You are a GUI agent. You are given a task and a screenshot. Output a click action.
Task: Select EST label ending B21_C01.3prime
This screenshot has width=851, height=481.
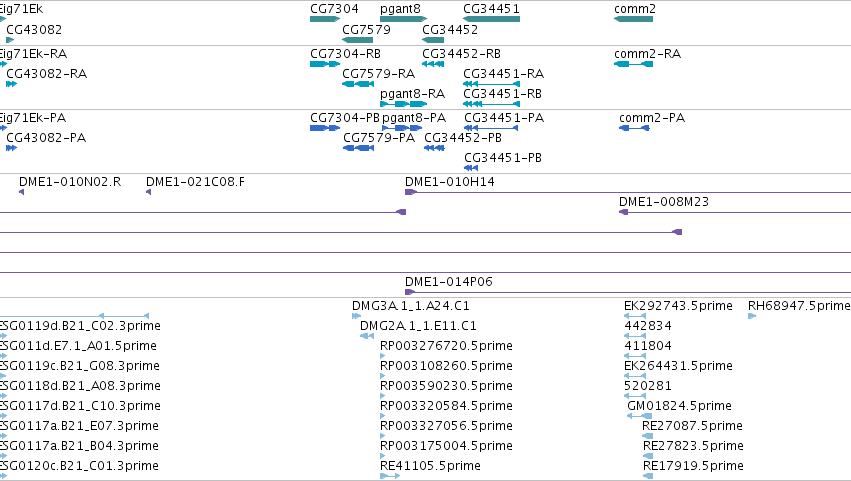tap(79, 466)
